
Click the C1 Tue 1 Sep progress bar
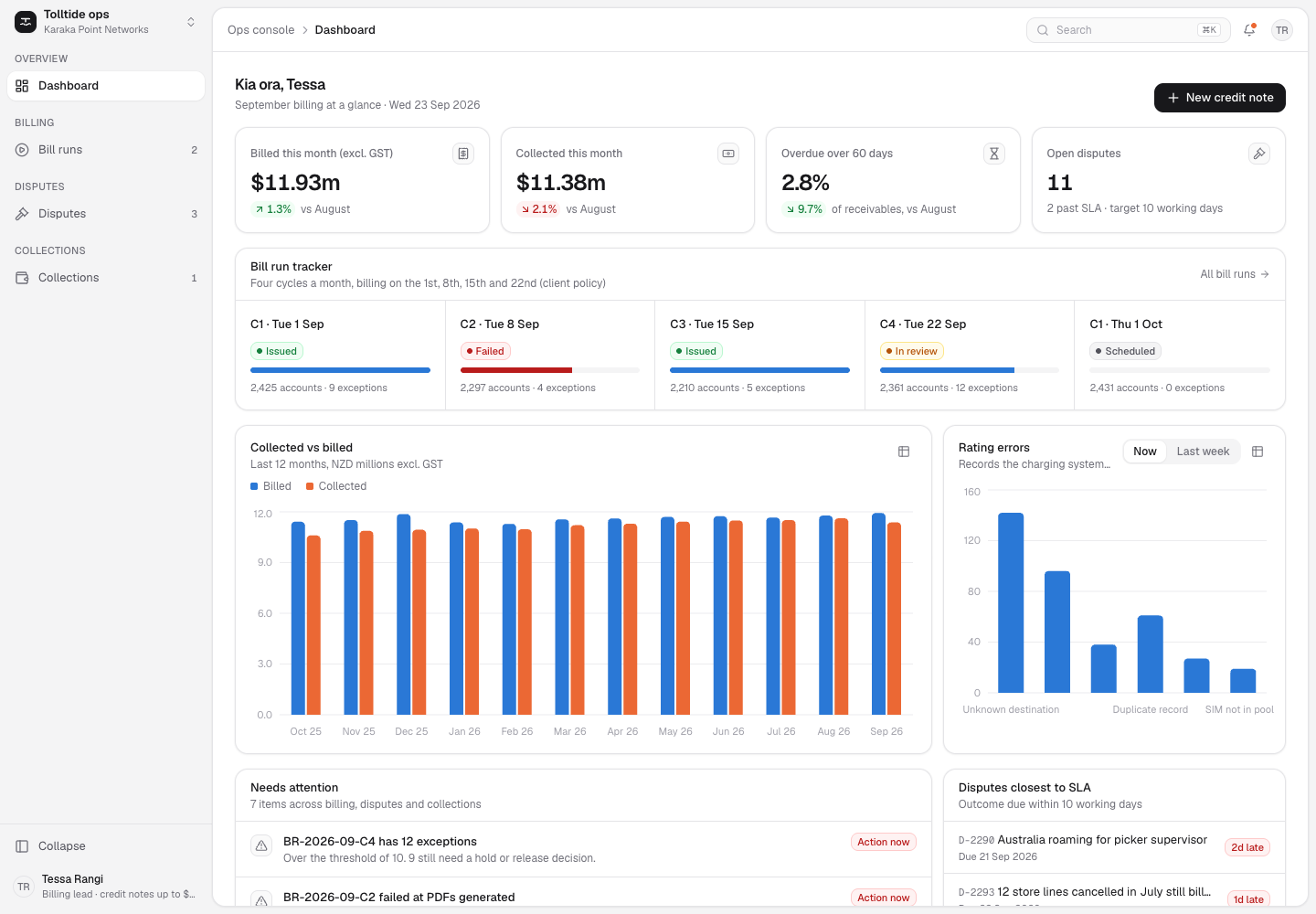[340, 370]
